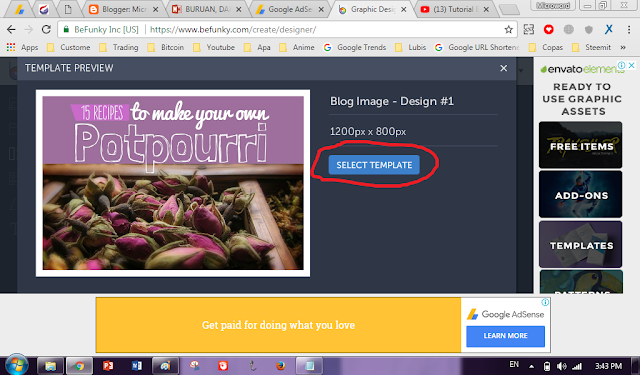Switch to Chrome in the taskbar

pos(79,366)
